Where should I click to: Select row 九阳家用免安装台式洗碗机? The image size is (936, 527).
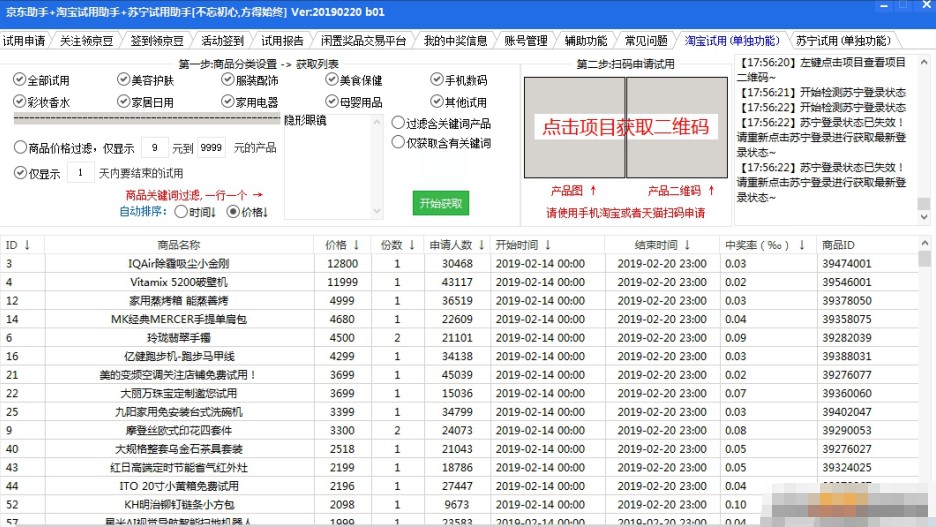tap(459, 412)
